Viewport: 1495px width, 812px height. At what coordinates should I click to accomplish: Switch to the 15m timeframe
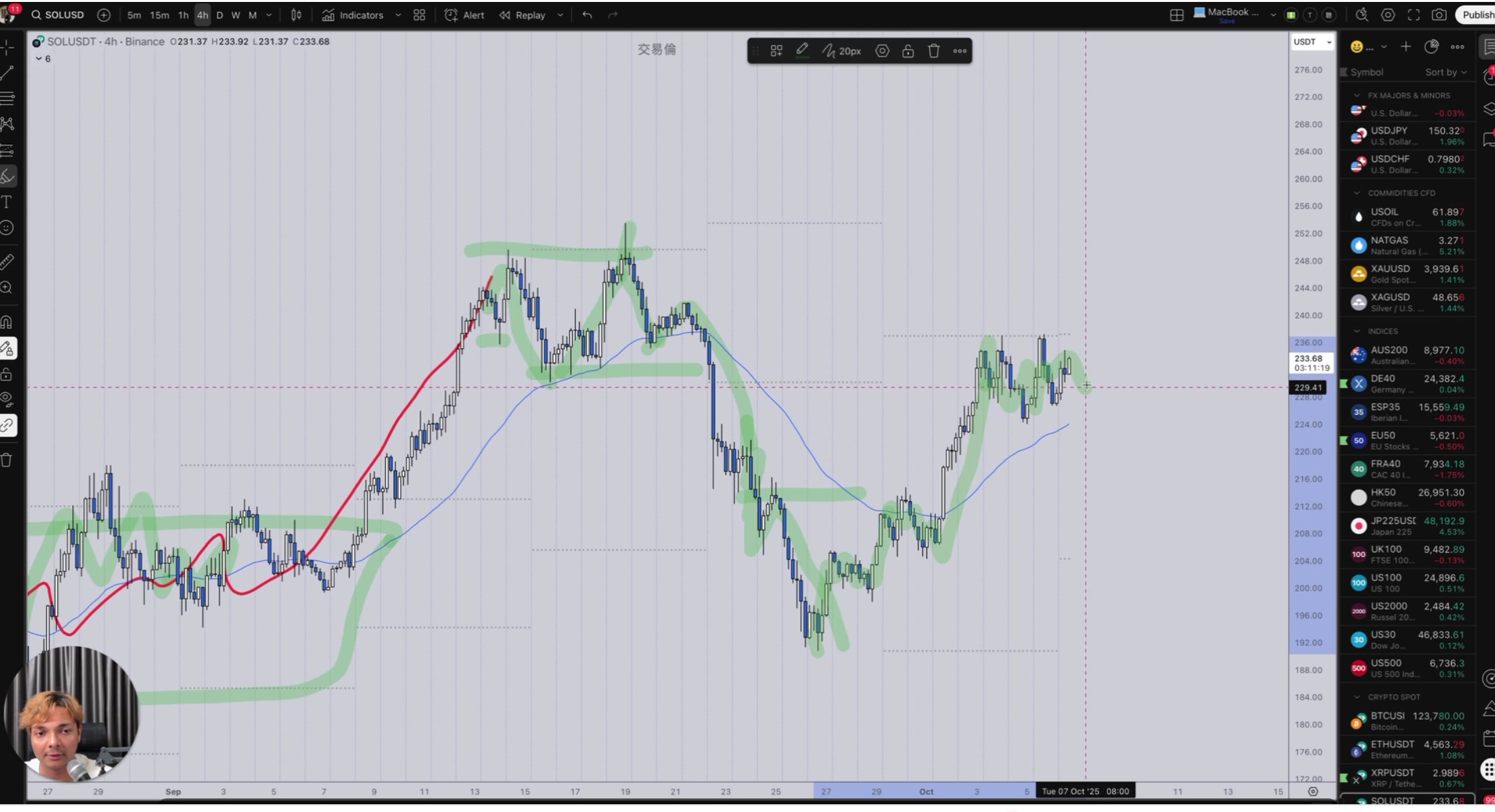click(x=159, y=15)
